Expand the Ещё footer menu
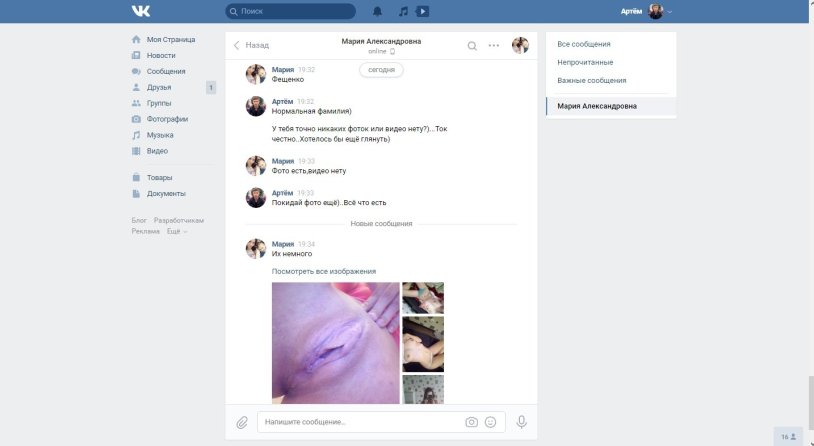Screen dimensions: 814x446 (x=176, y=231)
